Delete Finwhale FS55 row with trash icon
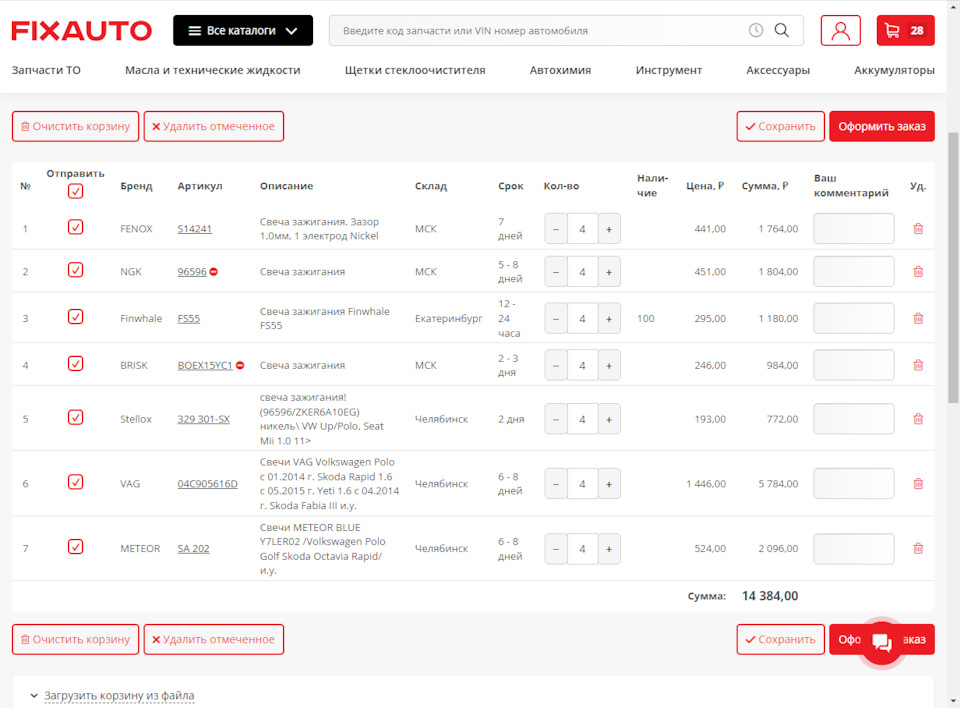 (918, 318)
